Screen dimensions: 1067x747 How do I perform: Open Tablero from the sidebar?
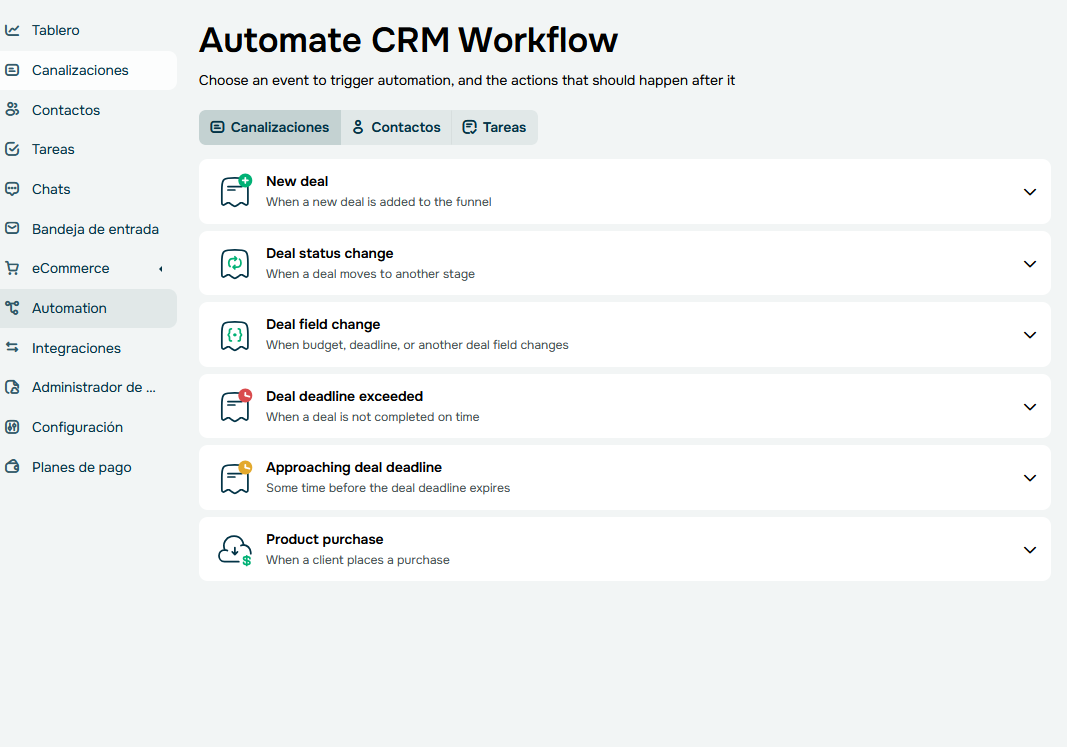point(56,30)
